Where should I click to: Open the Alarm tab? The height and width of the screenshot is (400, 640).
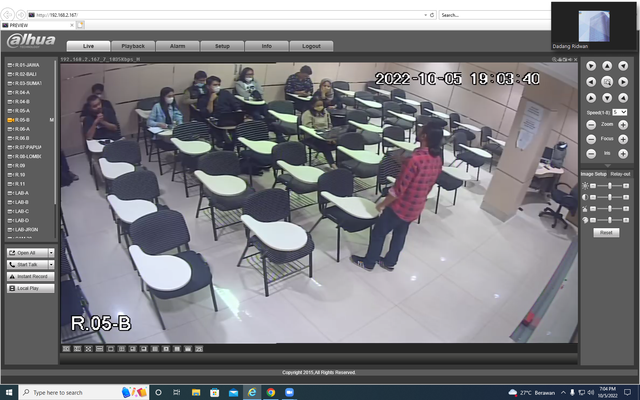pos(178,46)
